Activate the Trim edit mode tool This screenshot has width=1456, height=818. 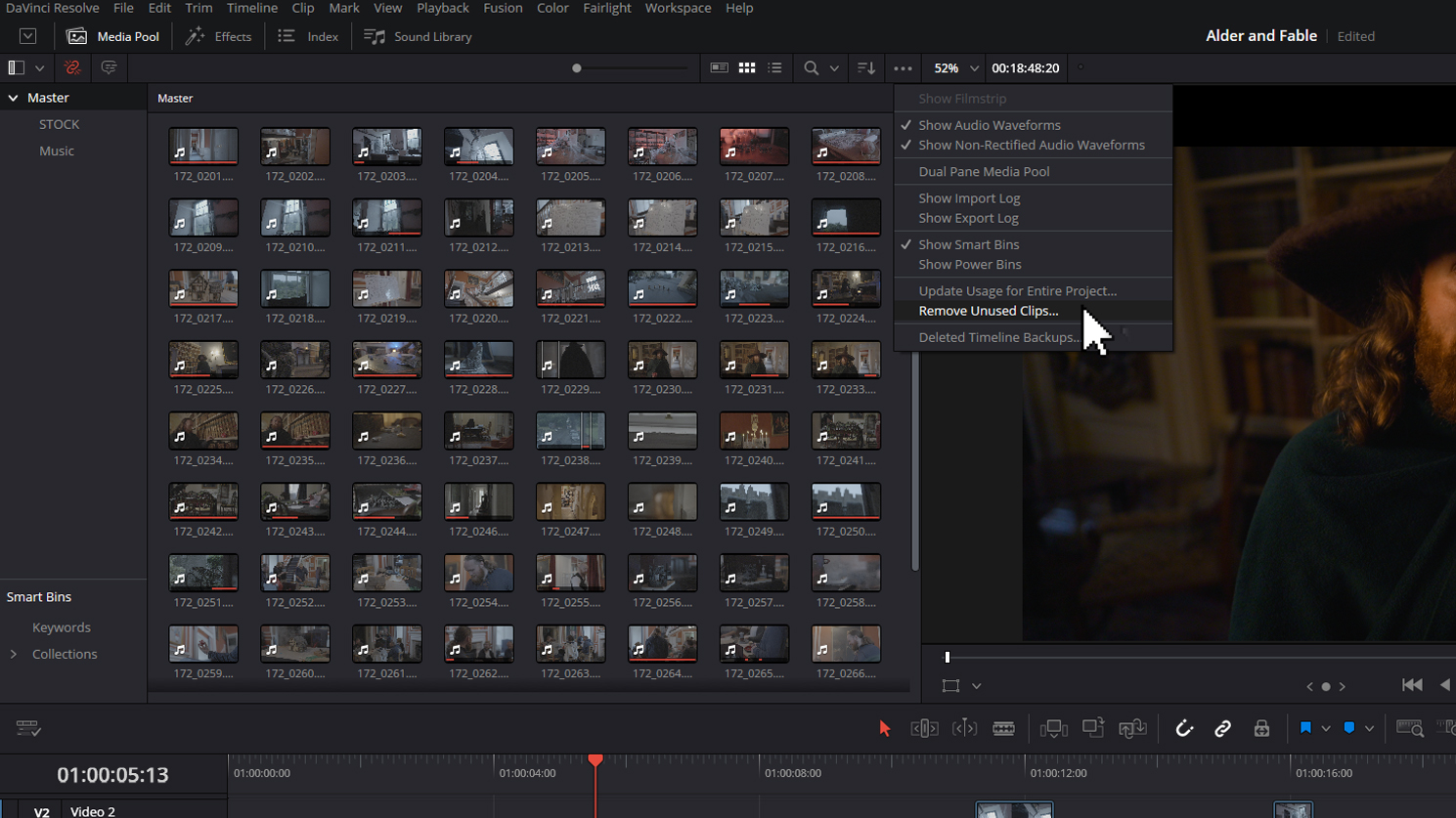(x=924, y=728)
